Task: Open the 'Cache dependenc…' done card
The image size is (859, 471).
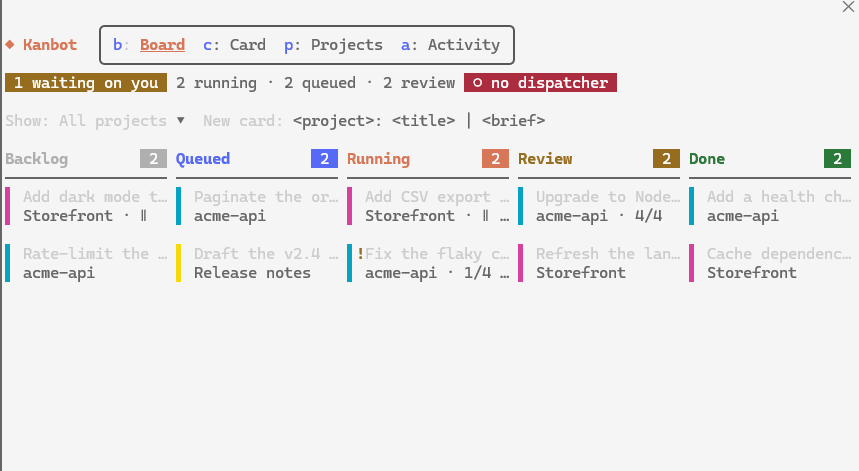Action: click(770, 263)
